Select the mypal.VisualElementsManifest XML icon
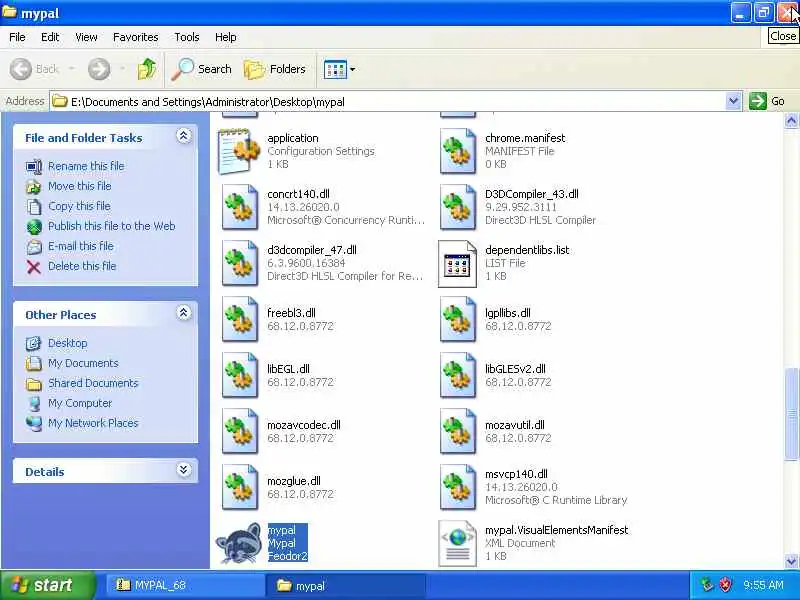Image resolution: width=800 pixels, height=600 pixels. pyautogui.click(x=458, y=543)
